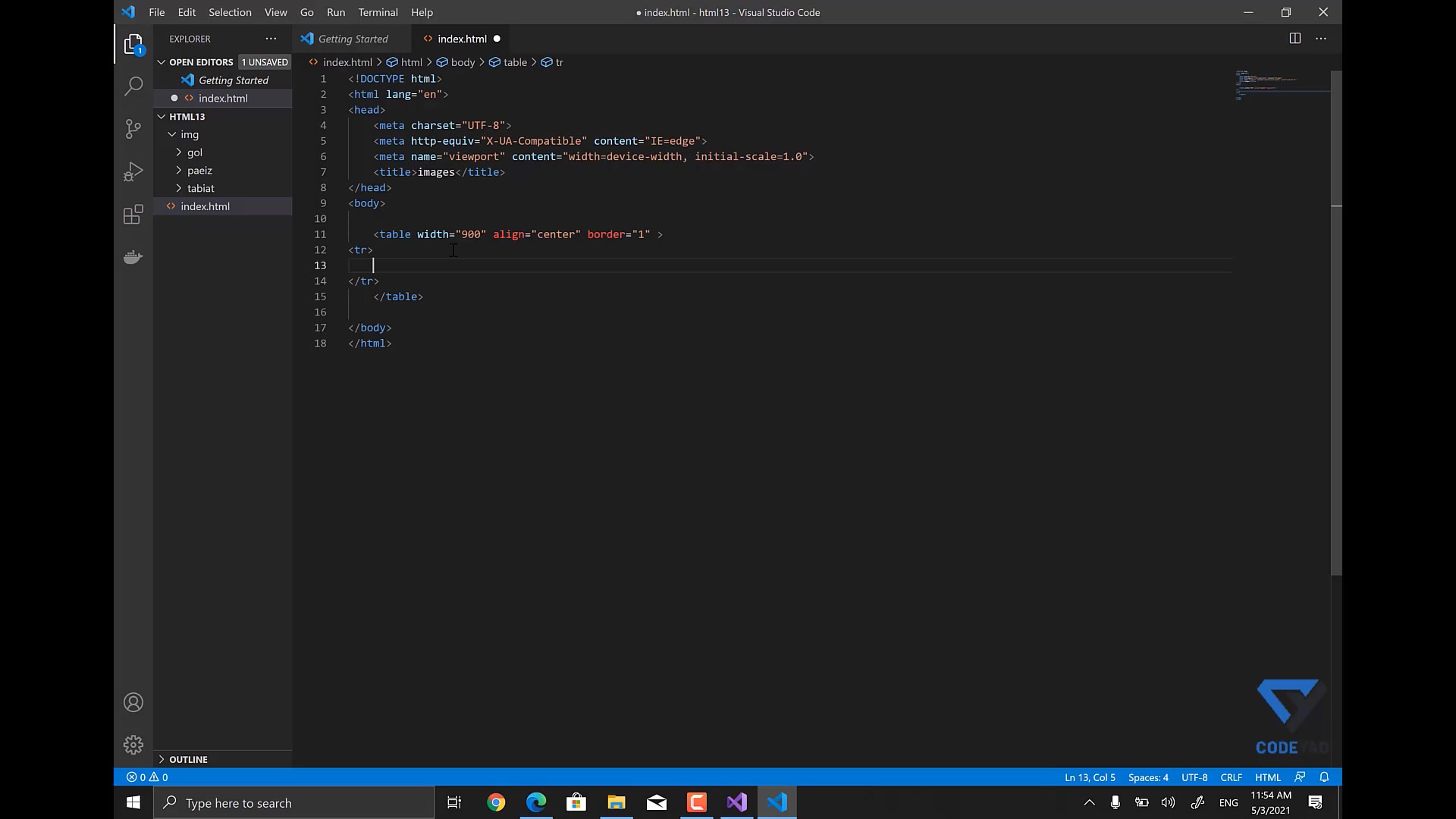Open the Run and Debug view

[x=133, y=172]
